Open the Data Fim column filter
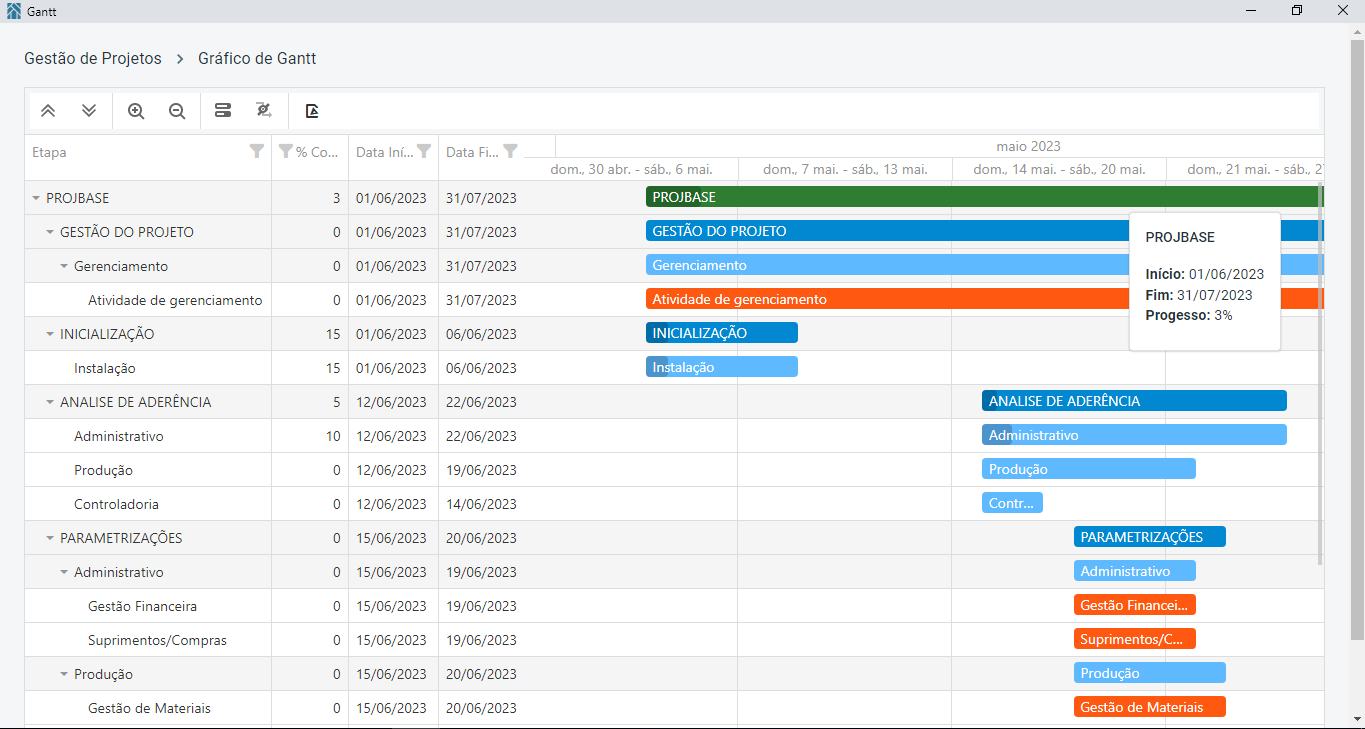Image resolution: width=1365 pixels, height=729 pixels. [511, 151]
